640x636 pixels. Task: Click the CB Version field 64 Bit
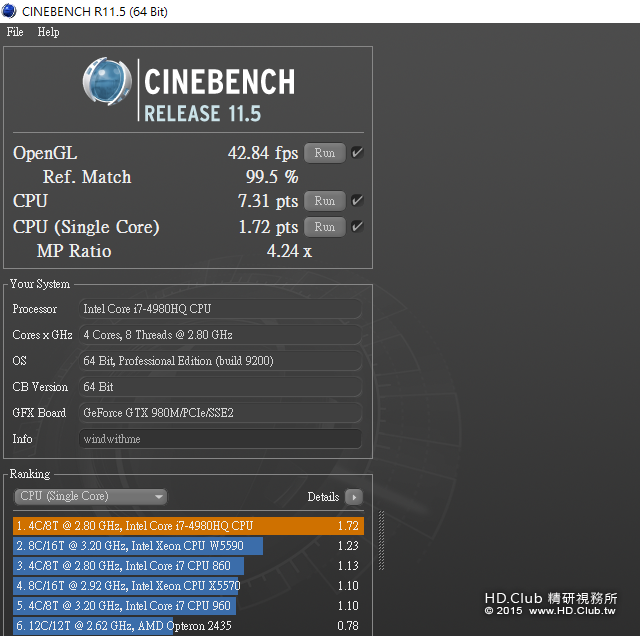click(220, 387)
